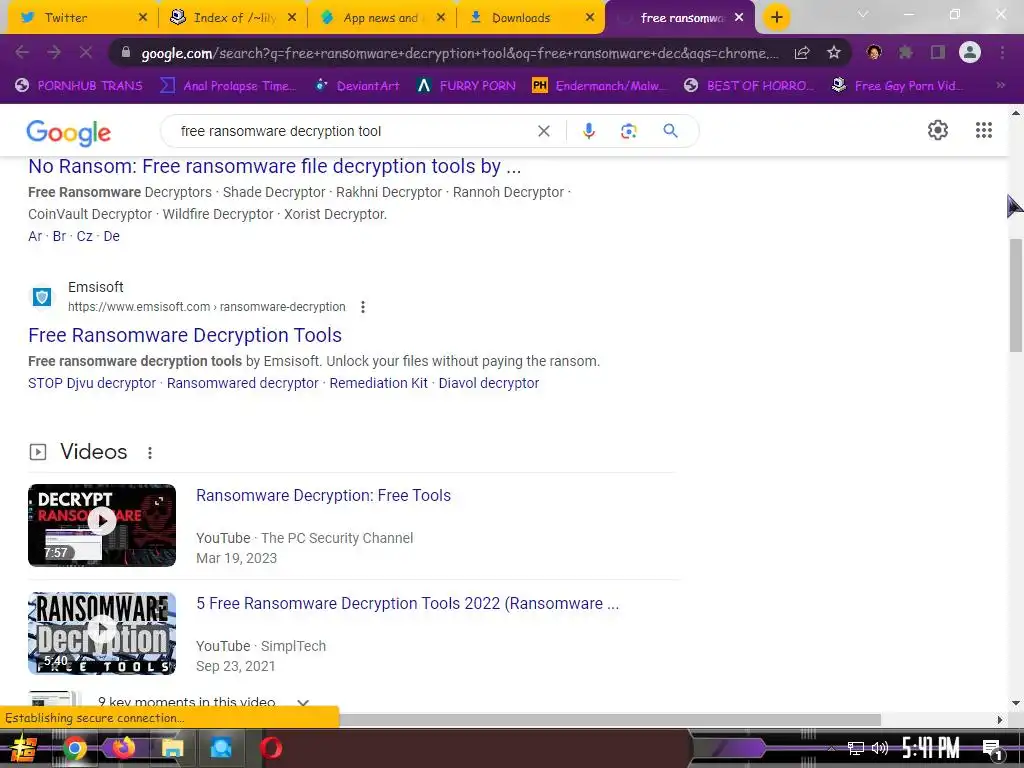1024x768 pixels.
Task: Switch to the Downloads tab
Action: 530,18
